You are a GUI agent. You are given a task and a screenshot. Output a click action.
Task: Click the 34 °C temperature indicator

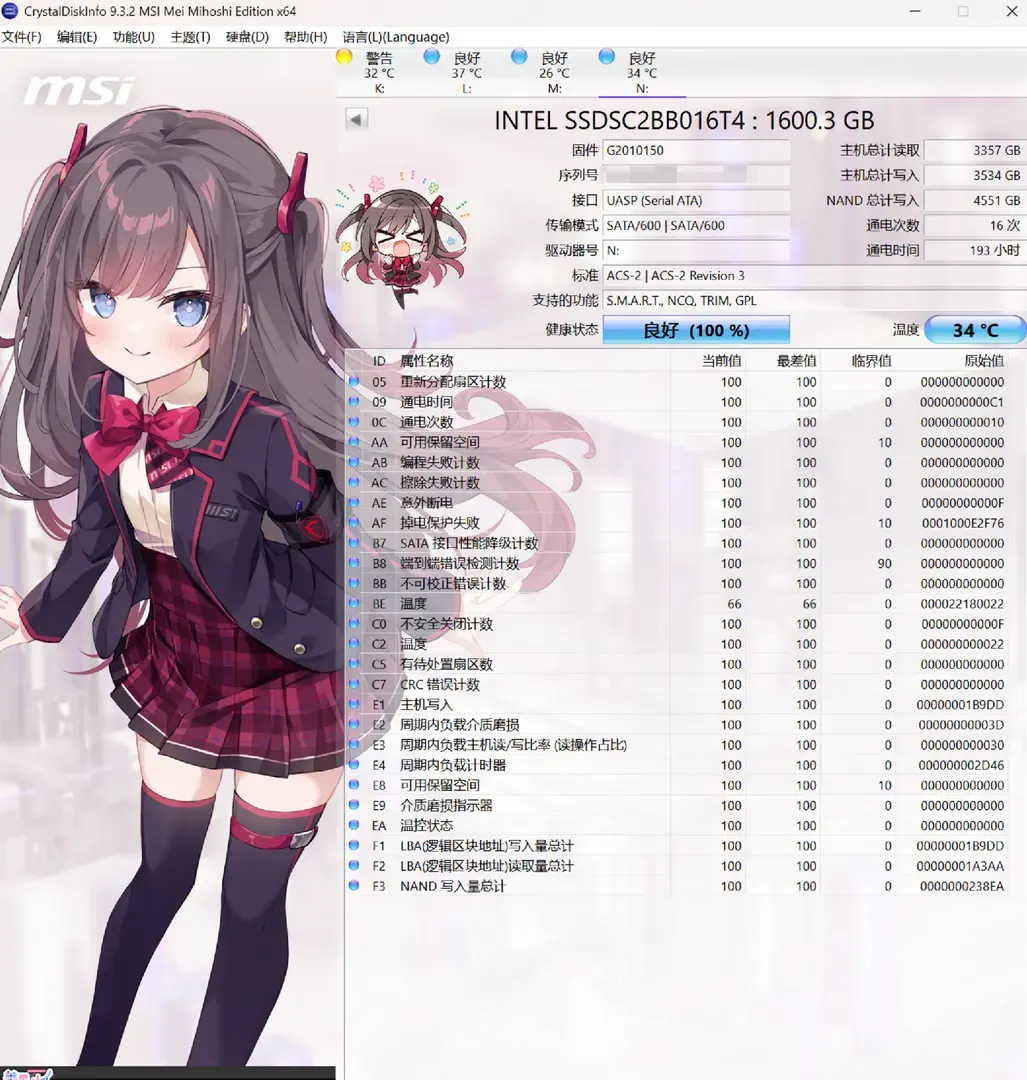(x=975, y=330)
